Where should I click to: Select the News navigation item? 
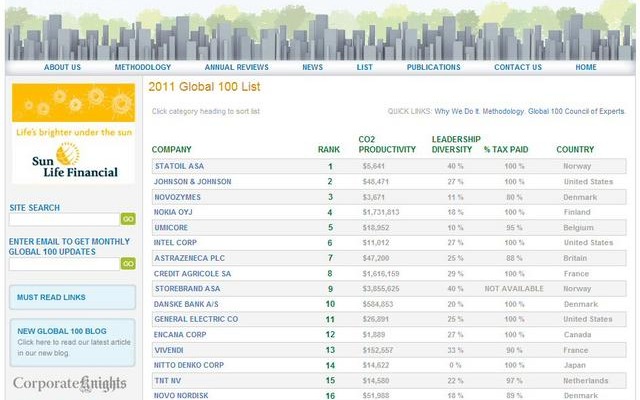click(x=312, y=67)
